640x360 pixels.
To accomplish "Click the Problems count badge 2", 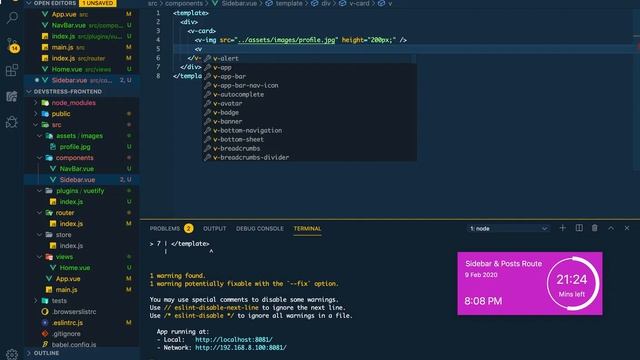I will coord(188,229).
